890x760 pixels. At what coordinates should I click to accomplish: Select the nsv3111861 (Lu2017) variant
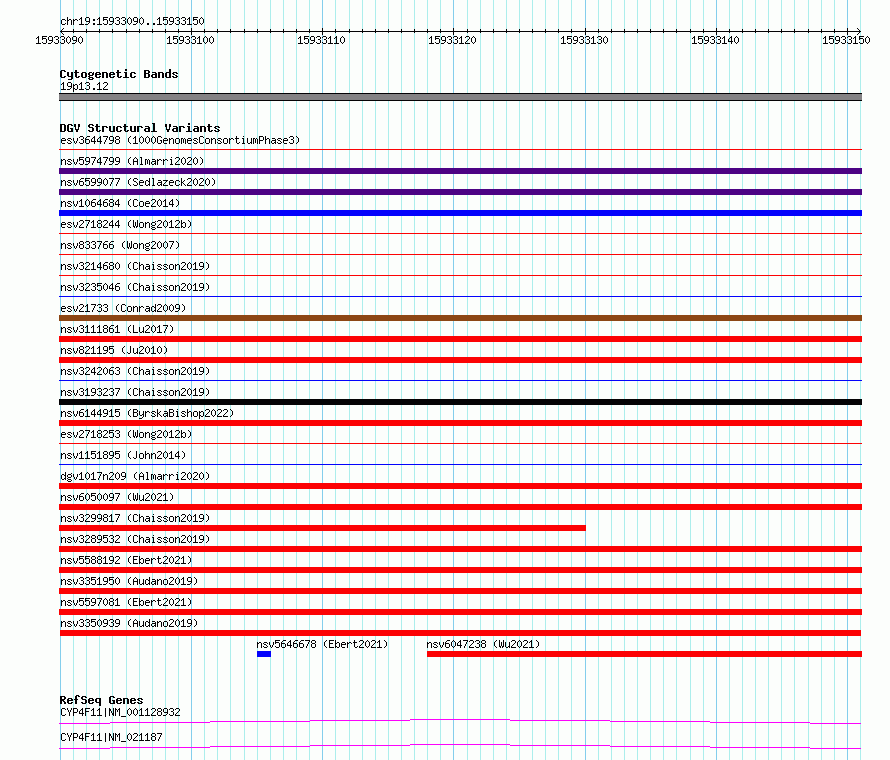(x=117, y=329)
